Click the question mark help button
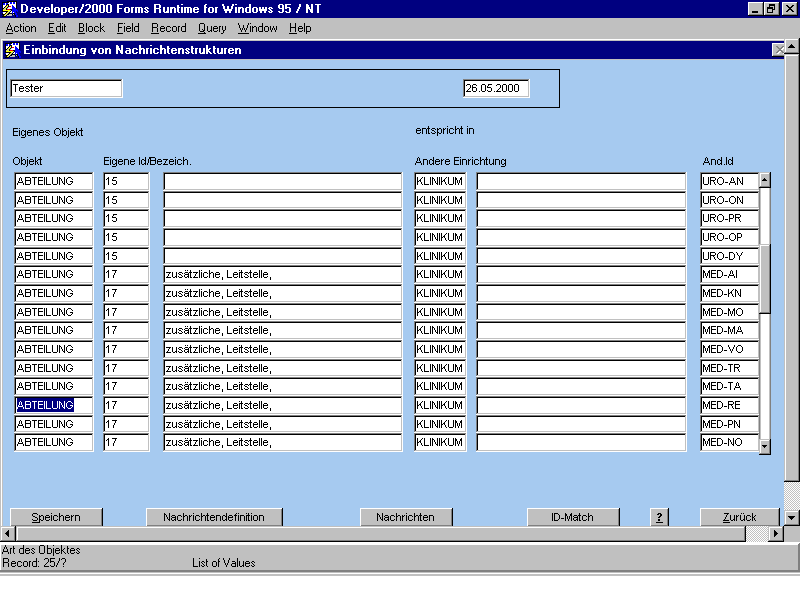 [659, 517]
